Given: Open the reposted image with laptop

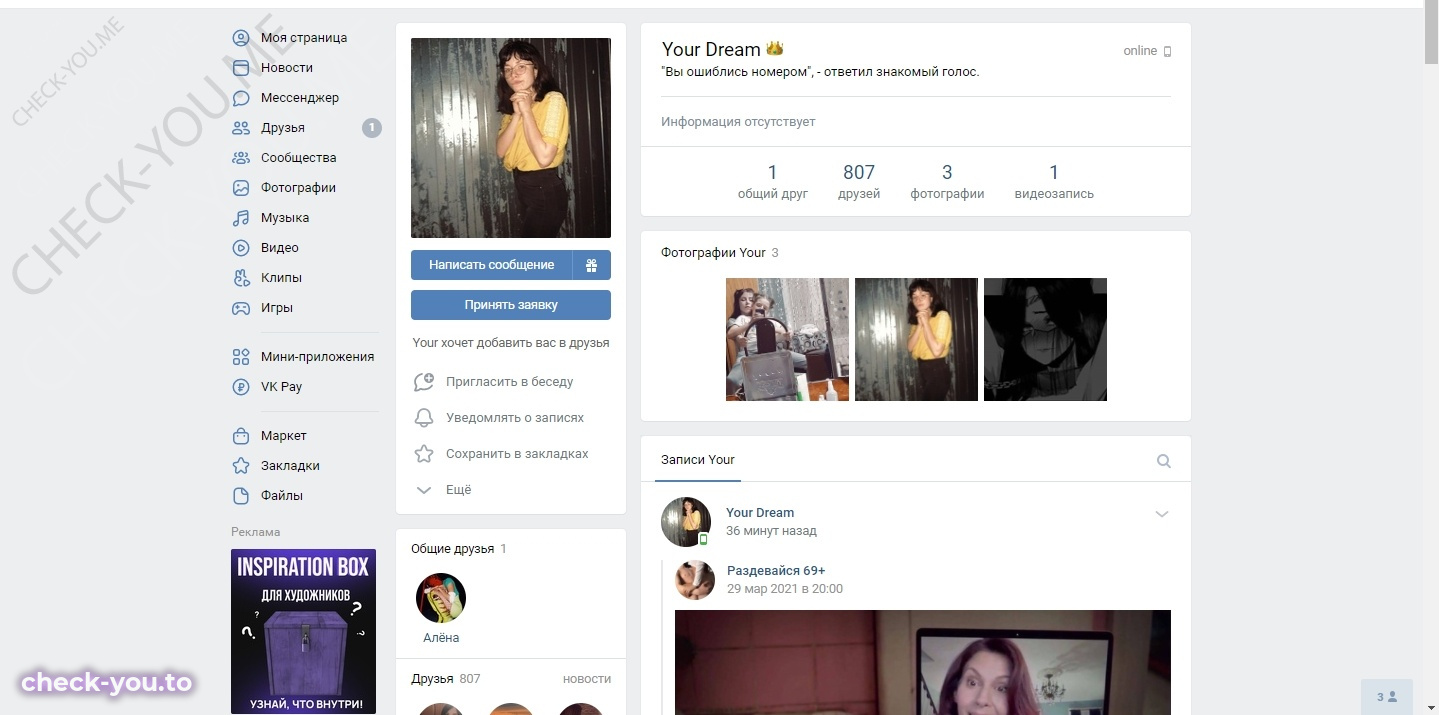Looking at the screenshot, I should click(923, 662).
